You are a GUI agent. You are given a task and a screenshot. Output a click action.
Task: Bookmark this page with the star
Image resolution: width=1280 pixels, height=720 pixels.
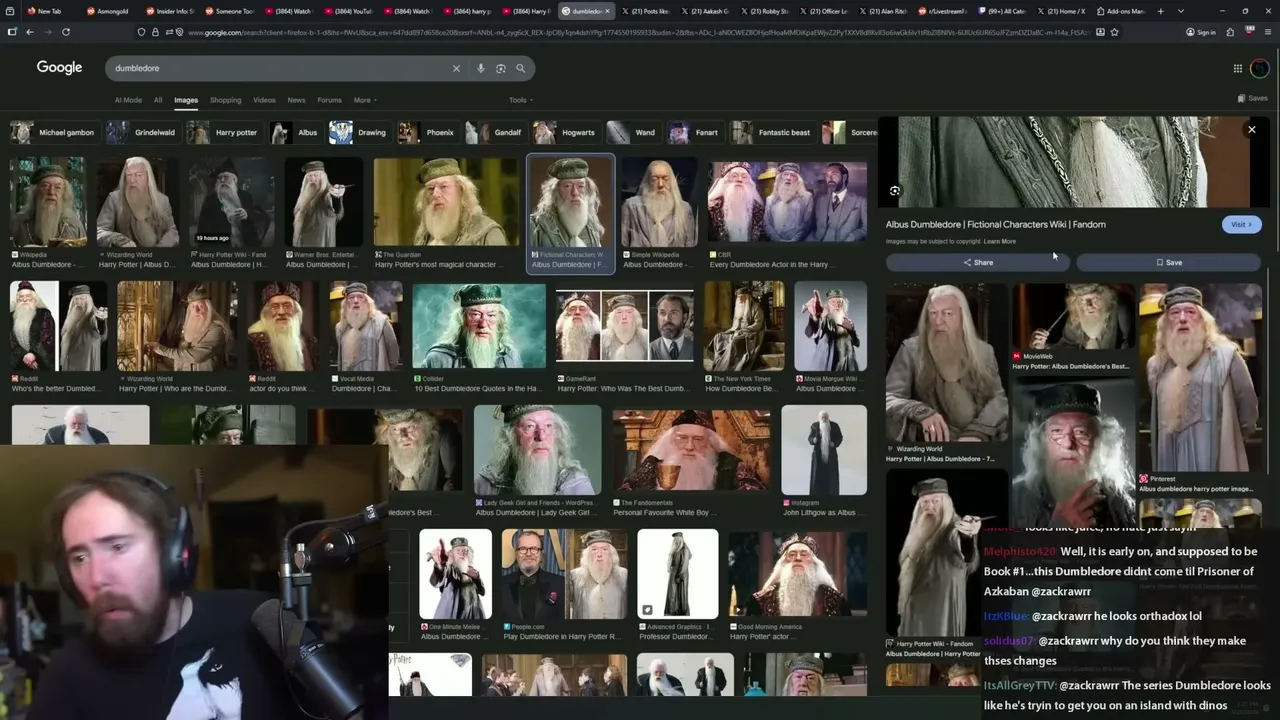(x=1114, y=32)
